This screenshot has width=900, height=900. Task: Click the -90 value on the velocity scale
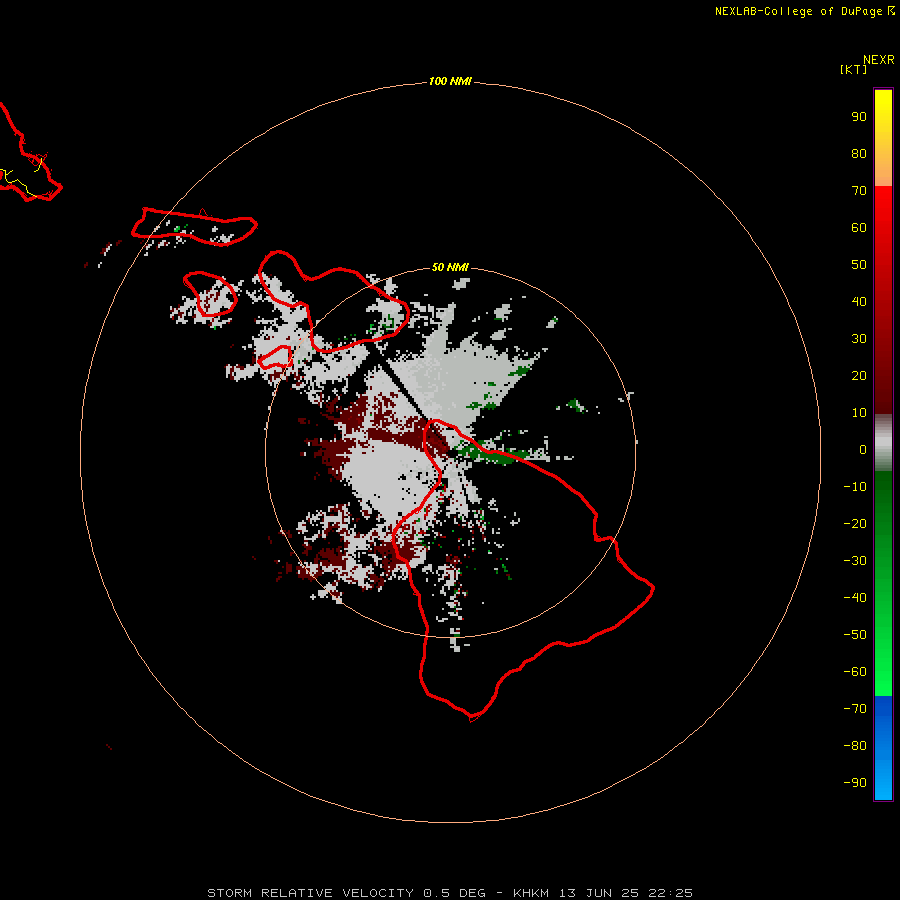click(855, 783)
